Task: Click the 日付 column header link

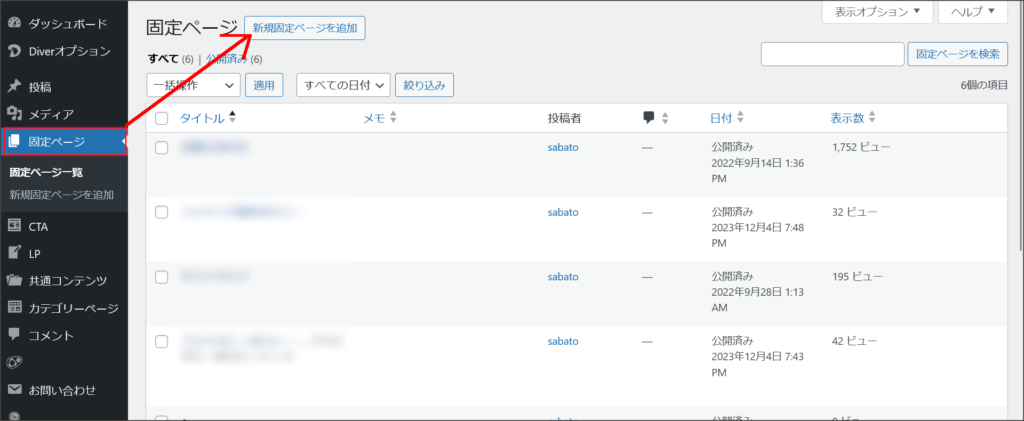Action: pos(721,118)
